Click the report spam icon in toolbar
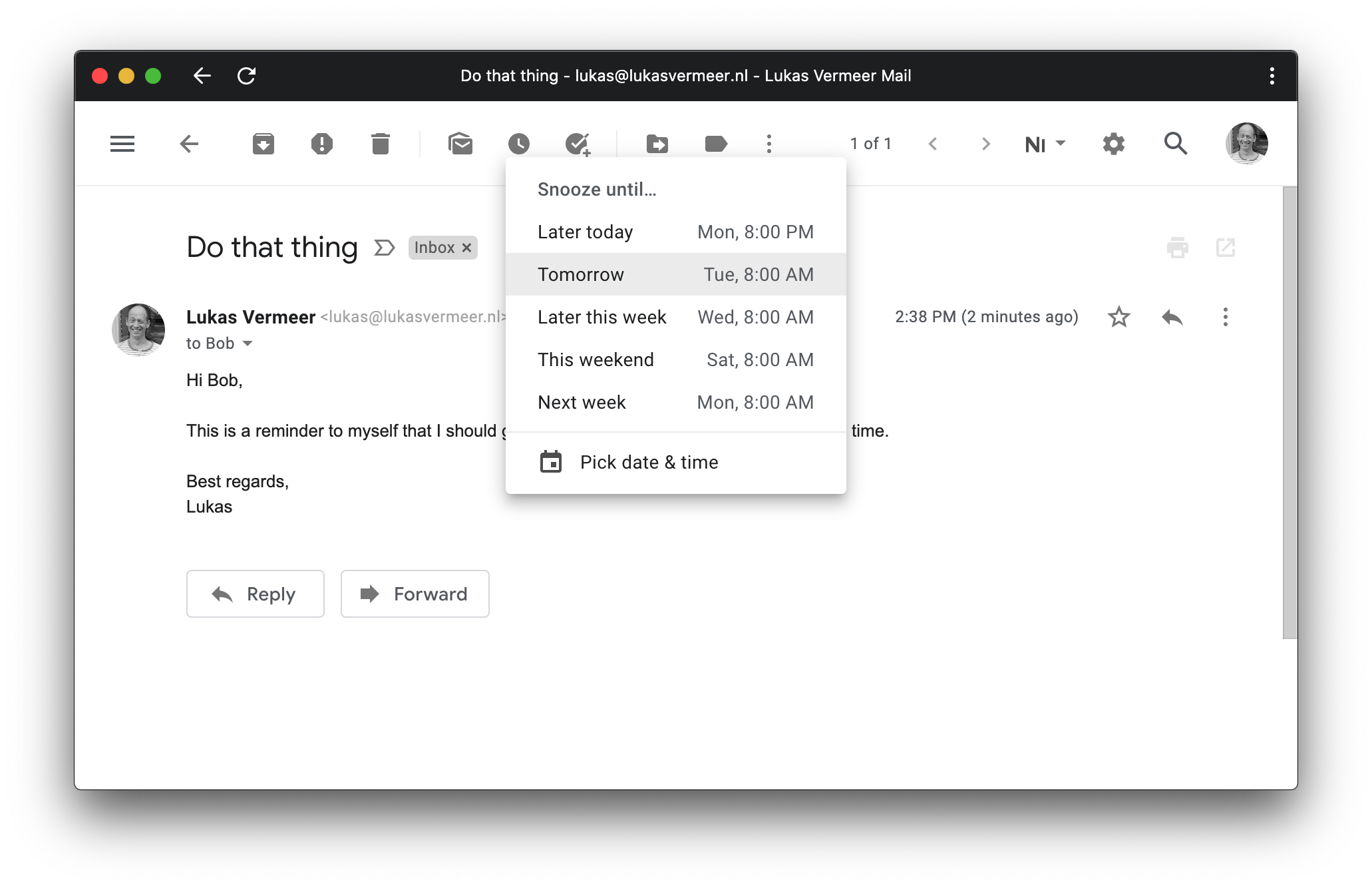1372x888 pixels. [x=322, y=144]
